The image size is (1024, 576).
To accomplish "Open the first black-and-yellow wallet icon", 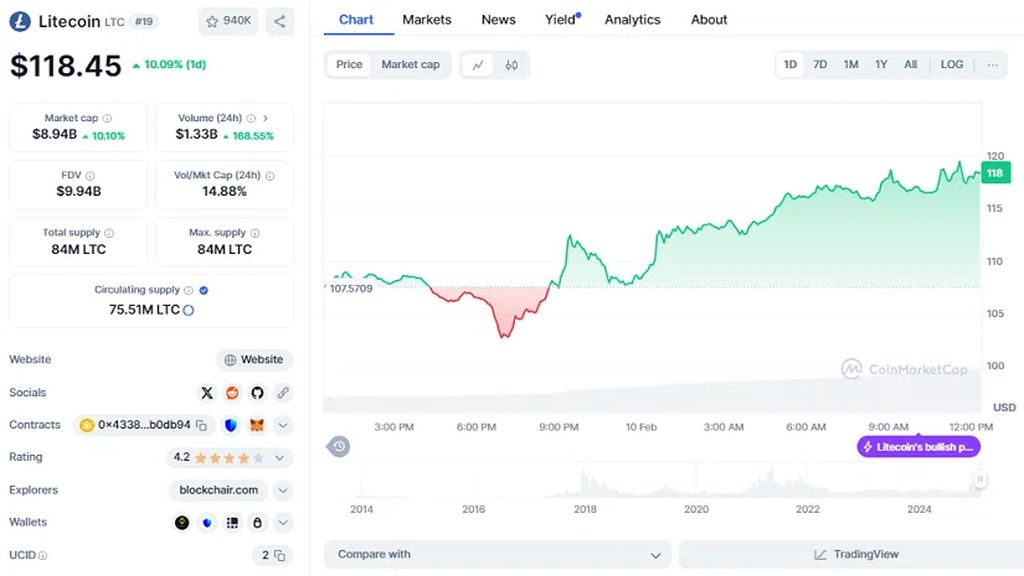I will tap(182, 522).
